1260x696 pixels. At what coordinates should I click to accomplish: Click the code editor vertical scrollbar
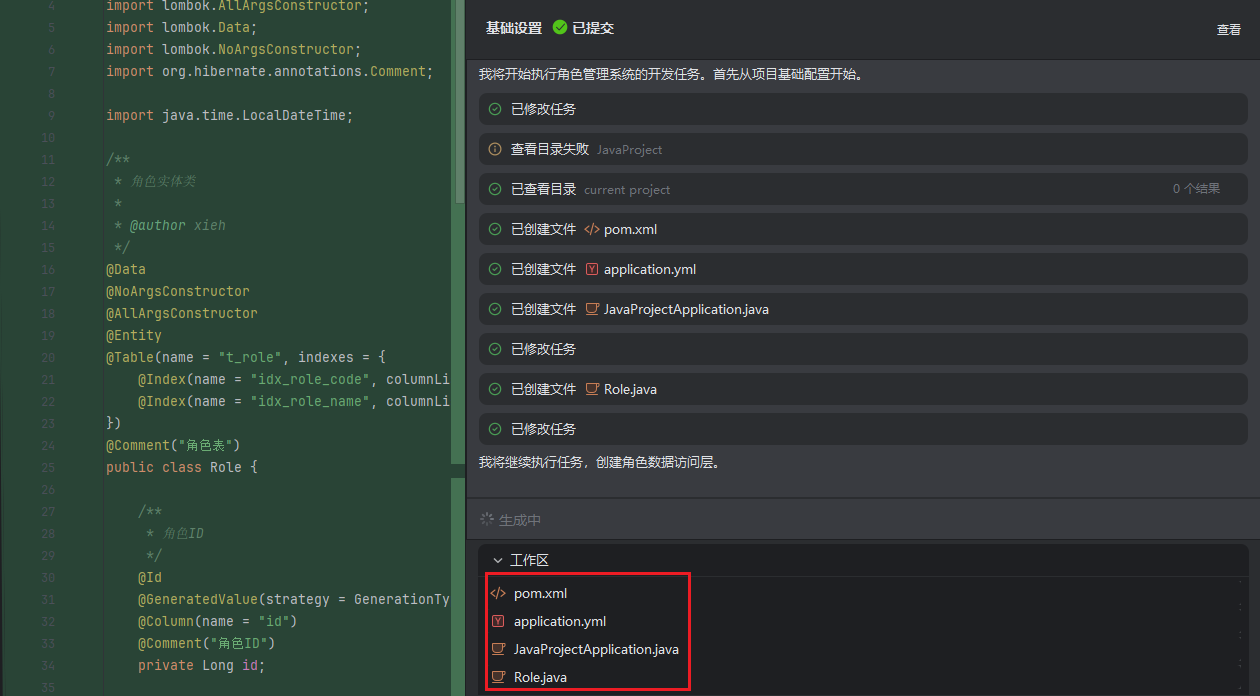pyautogui.click(x=460, y=100)
